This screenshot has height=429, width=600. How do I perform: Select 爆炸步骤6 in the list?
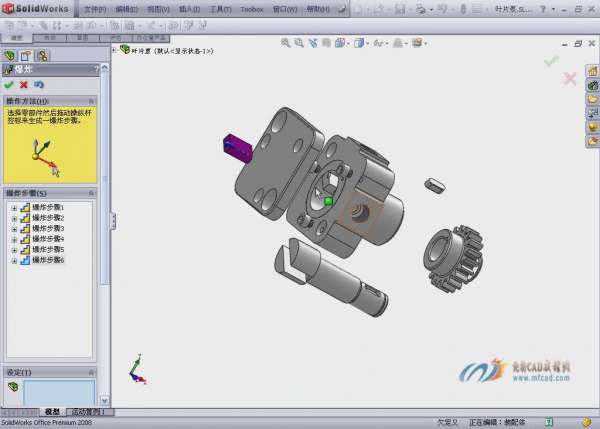pyautogui.click(x=48, y=260)
